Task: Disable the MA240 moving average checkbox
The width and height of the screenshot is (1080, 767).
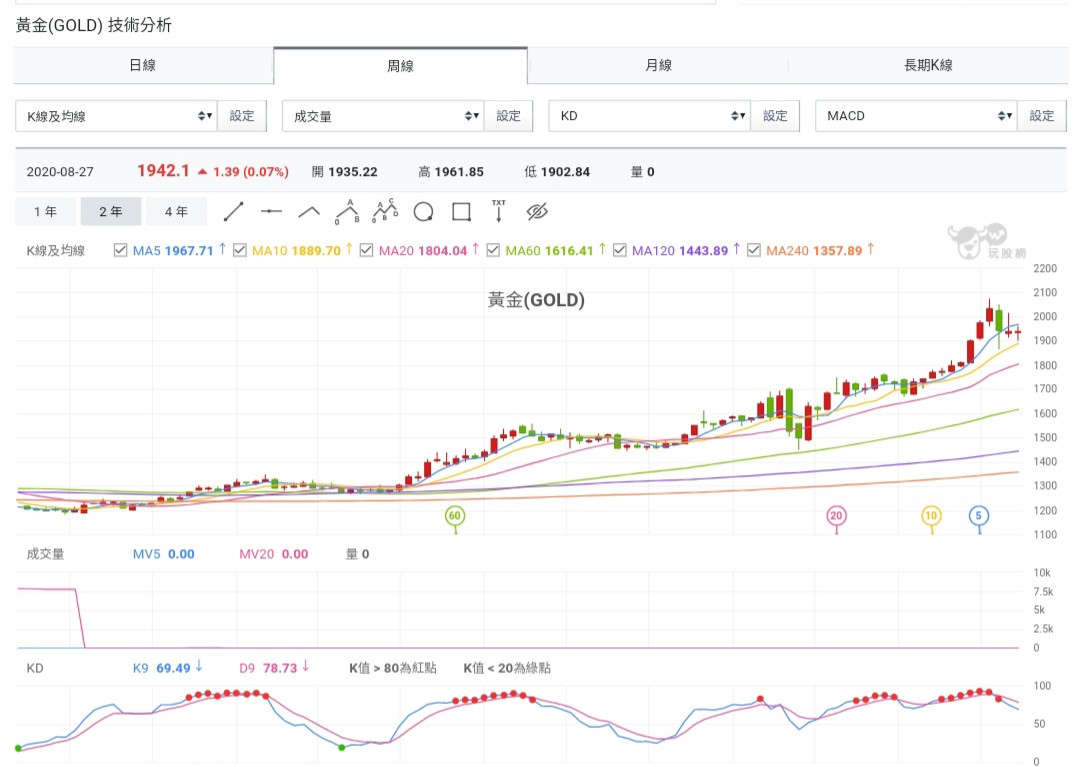Action: (x=754, y=250)
